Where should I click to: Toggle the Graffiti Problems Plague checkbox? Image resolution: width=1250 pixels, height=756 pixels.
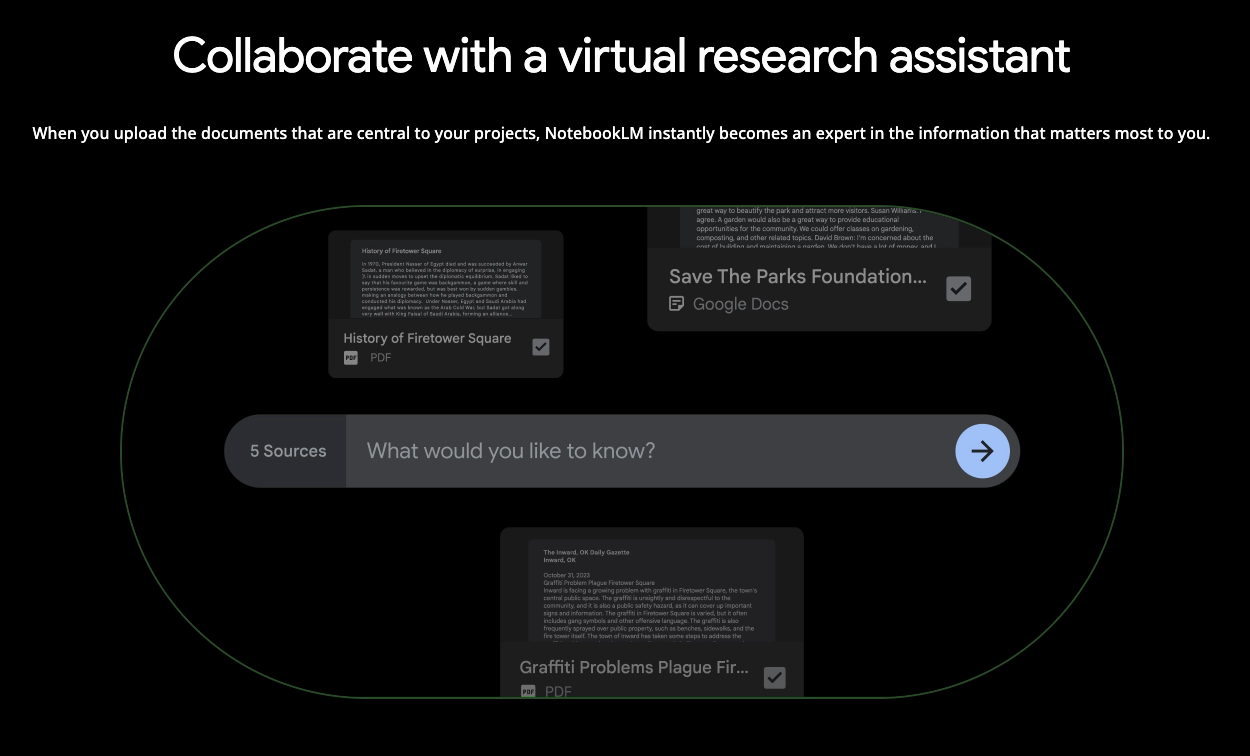point(774,678)
